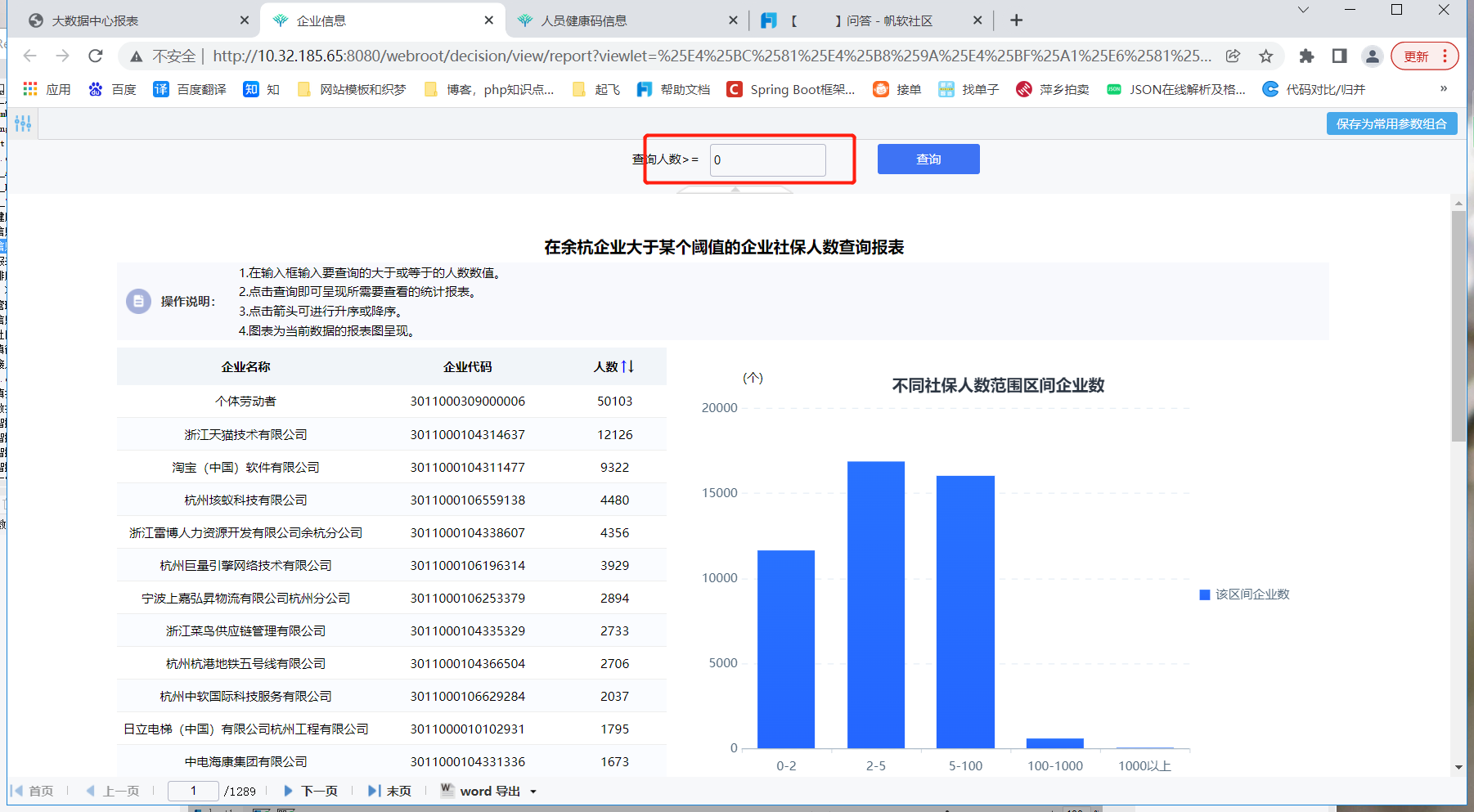Open a new browser tab

[1016, 20]
